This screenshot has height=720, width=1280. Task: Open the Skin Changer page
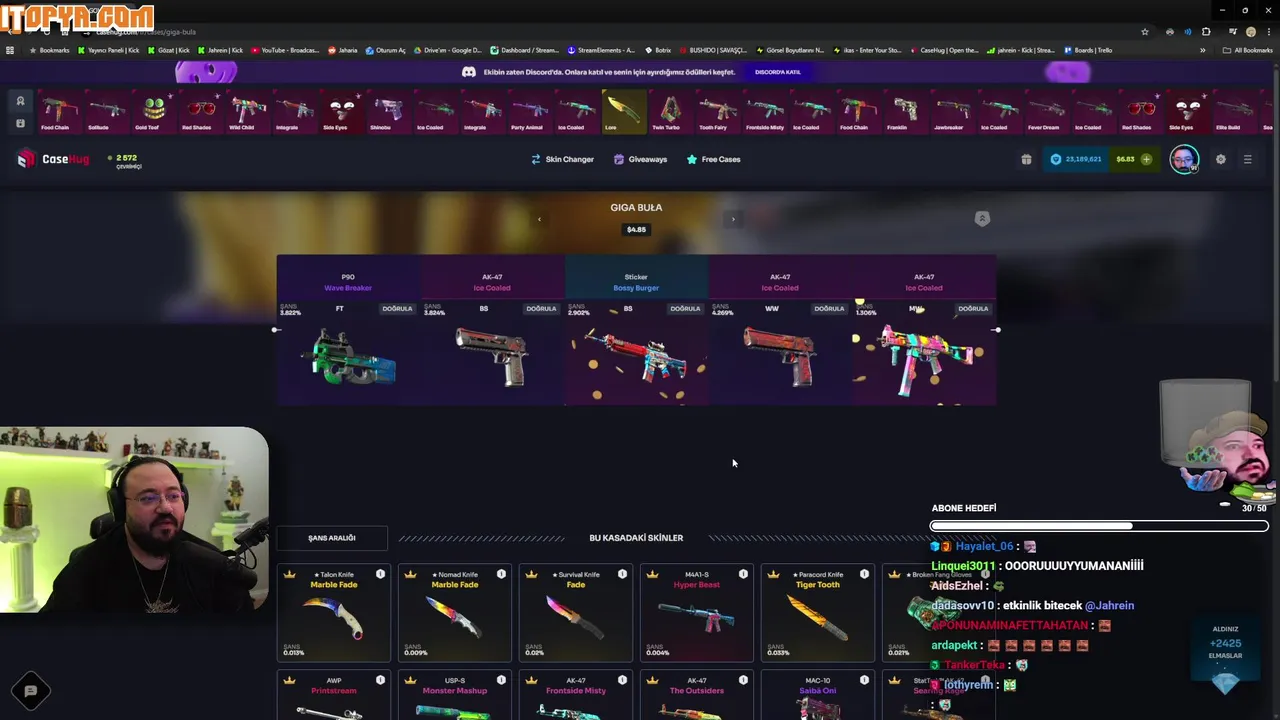[x=562, y=159]
